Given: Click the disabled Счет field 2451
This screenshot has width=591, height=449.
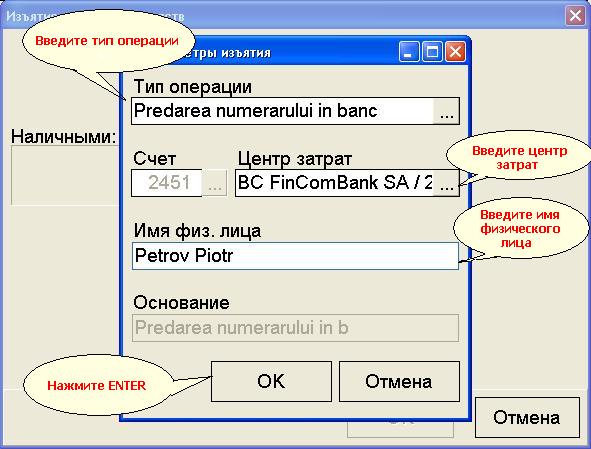Looking at the screenshot, I should point(167,183).
